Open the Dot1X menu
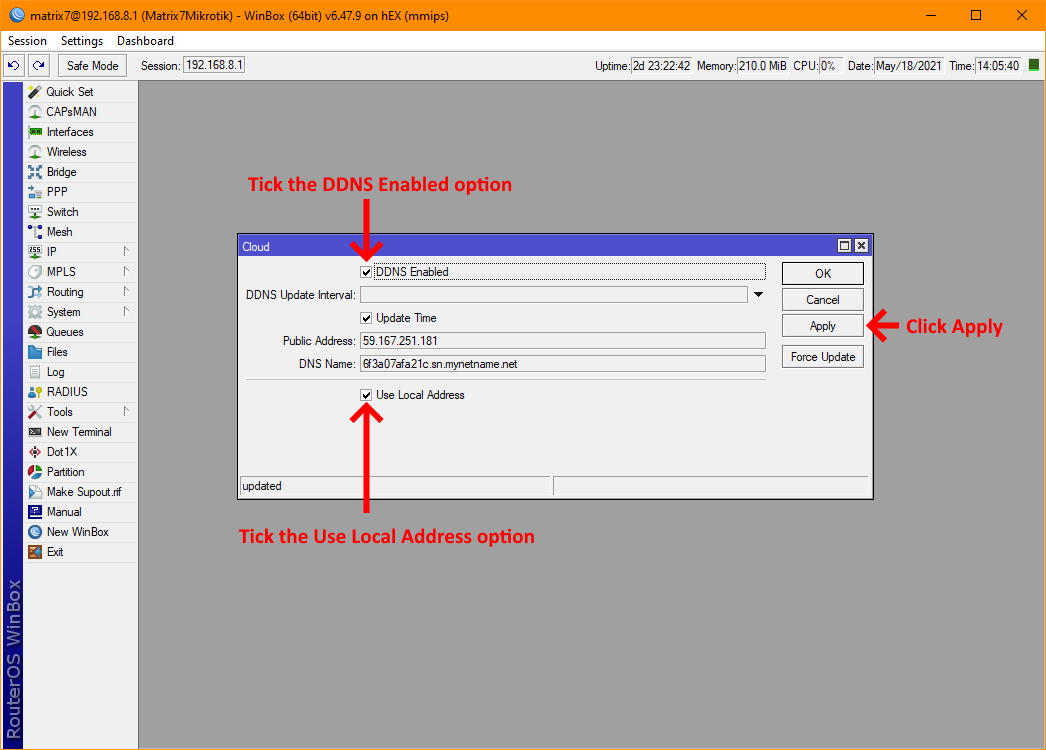 (80, 452)
